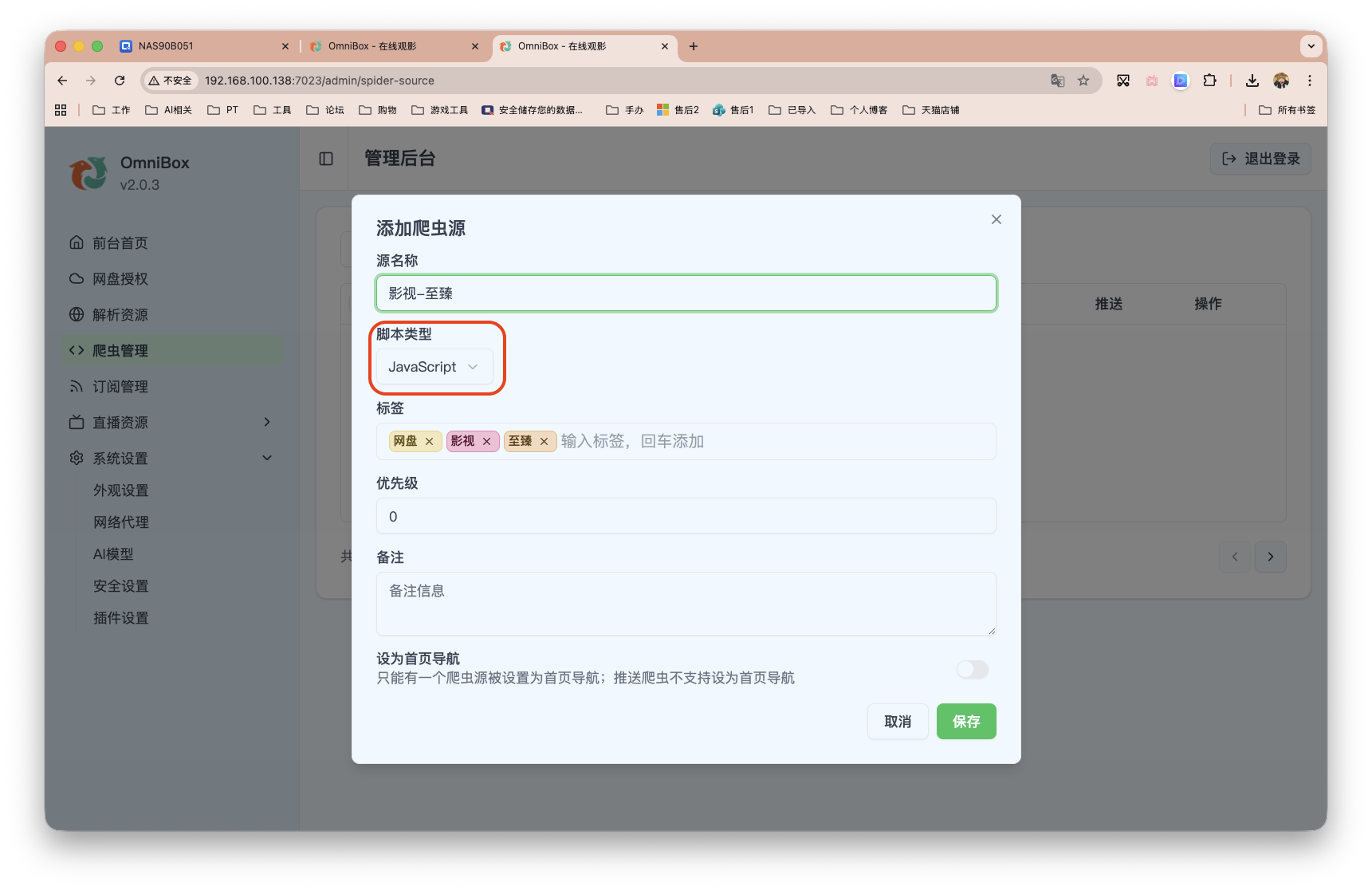The width and height of the screenshot is (1372, 890).
Task: Select 网盘授权 cloud icon in sidebar
Action: point(76,278)
